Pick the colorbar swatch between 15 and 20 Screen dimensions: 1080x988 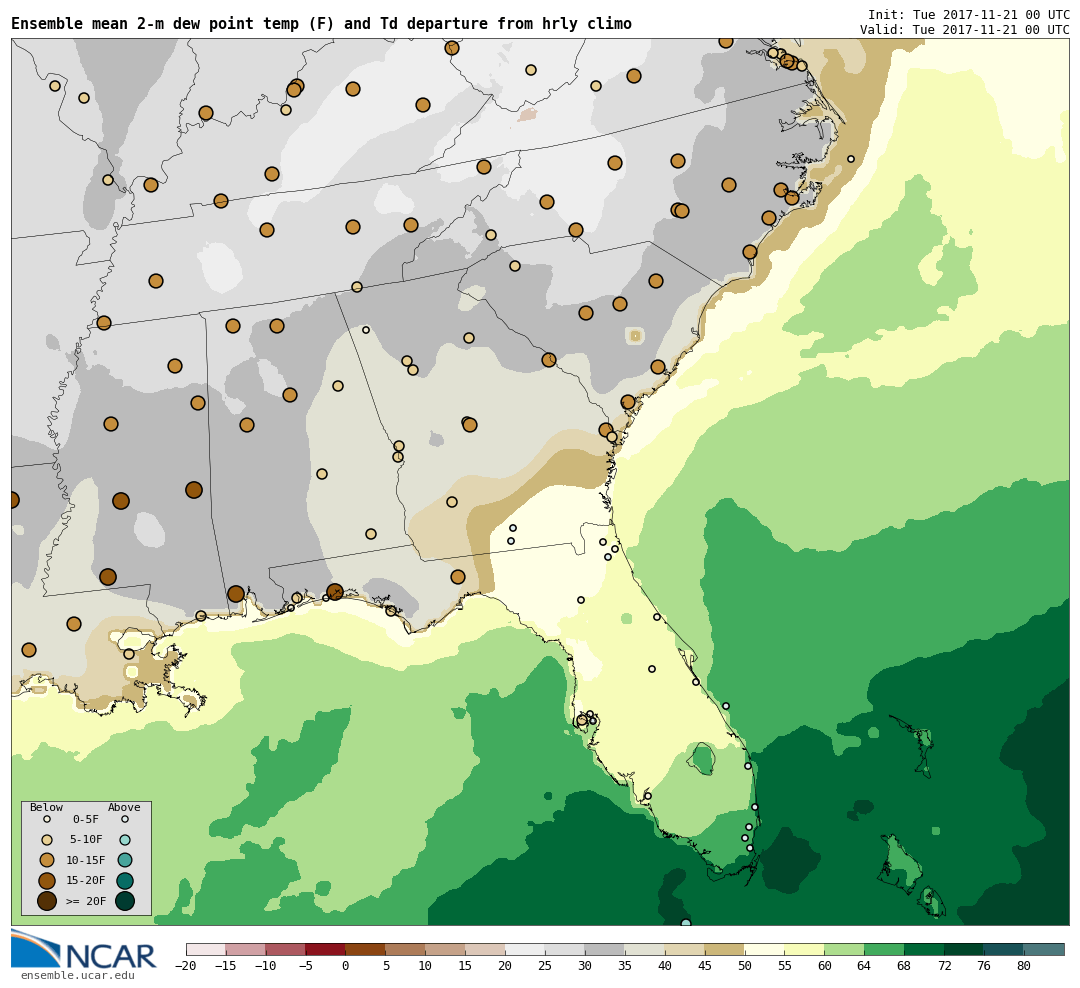[x=486, y=949]
